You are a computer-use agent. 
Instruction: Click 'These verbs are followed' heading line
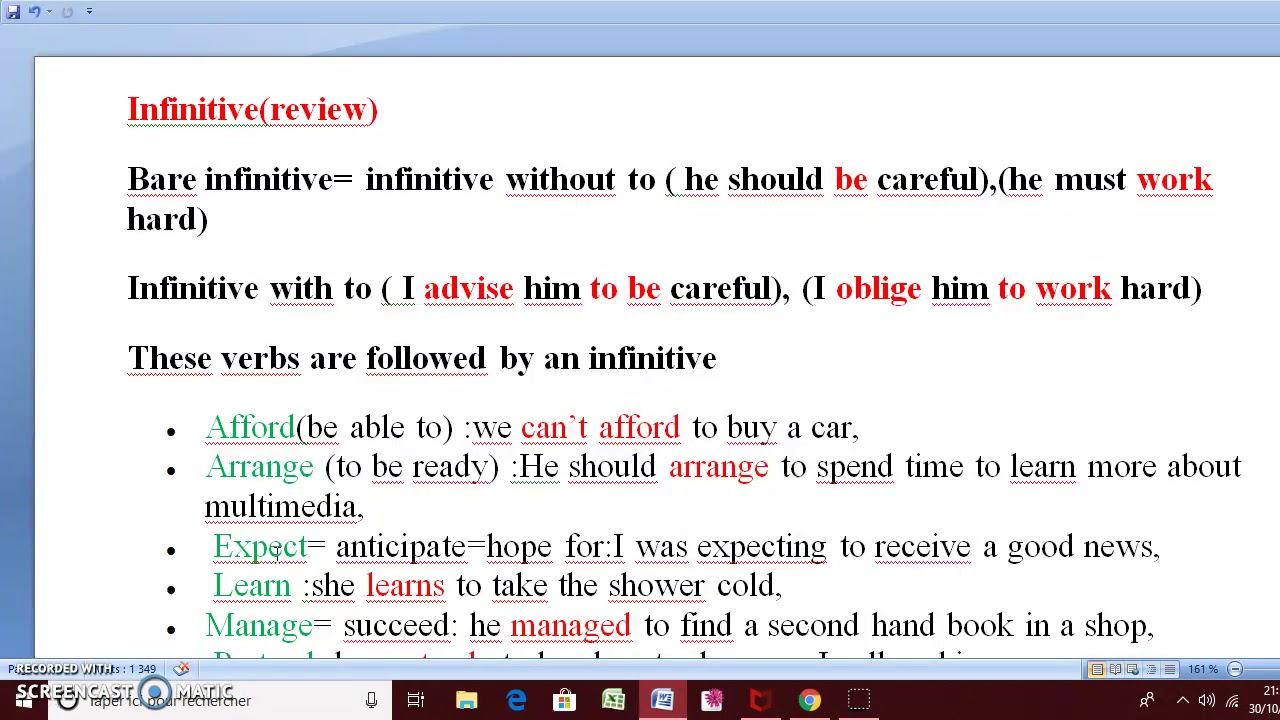pyautogui.click(x=422, y=358)
